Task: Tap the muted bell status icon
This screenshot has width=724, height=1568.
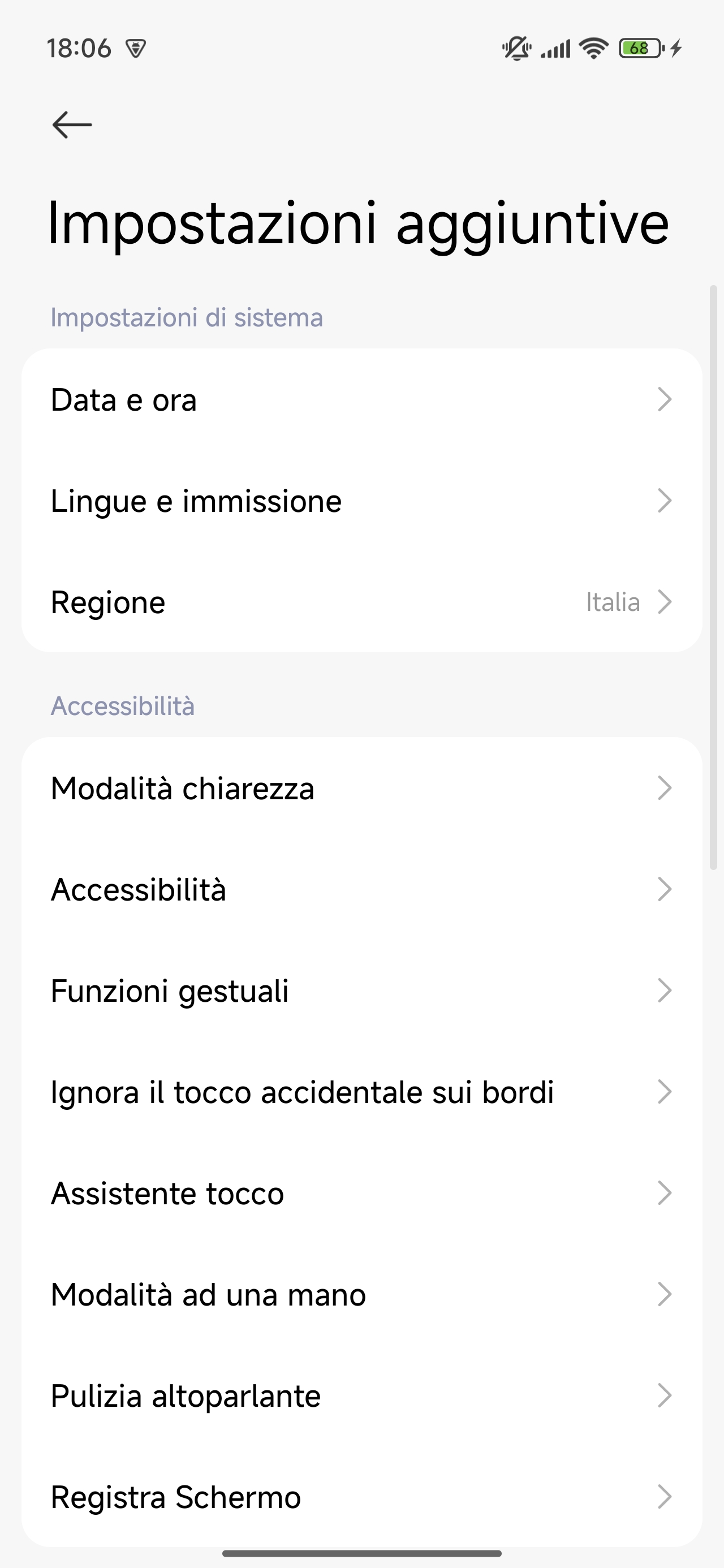Action: (516, 48)
